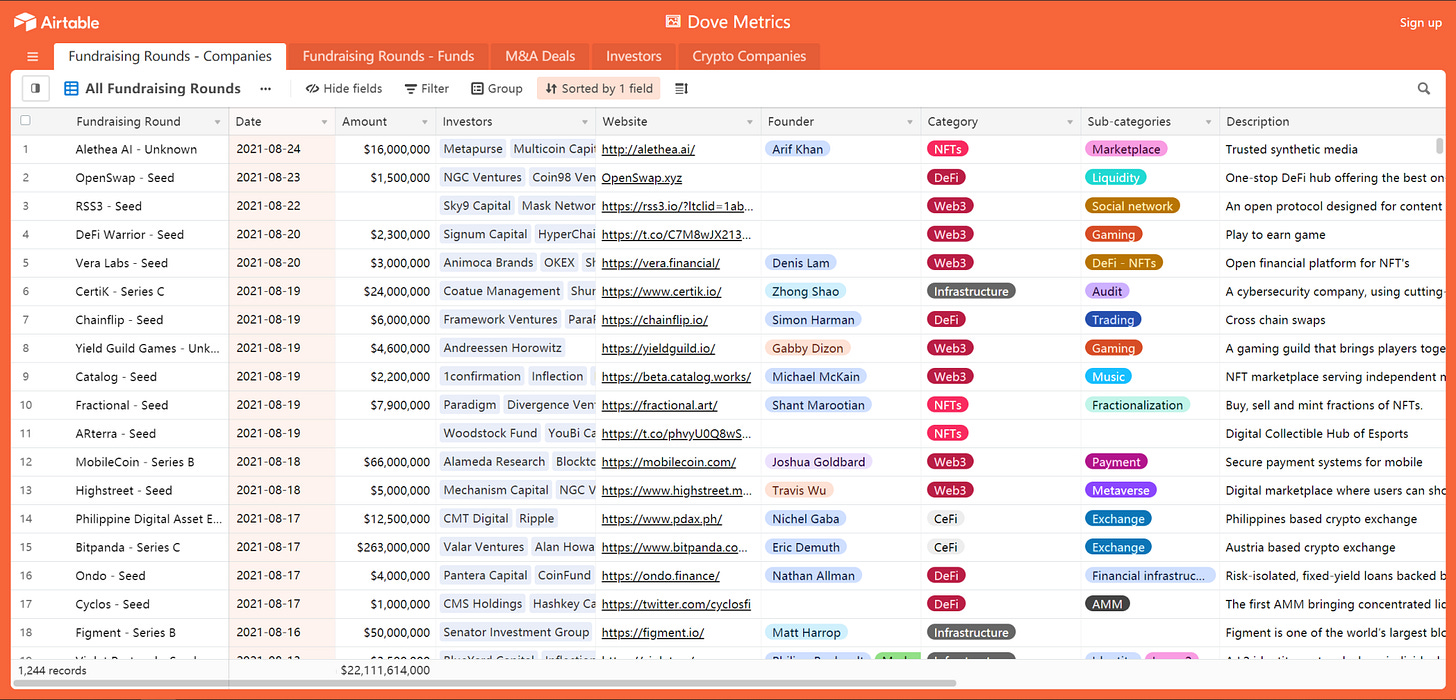Click the 1,244 records summary
Screen dimensions: 1456x700
coord(52,671)
